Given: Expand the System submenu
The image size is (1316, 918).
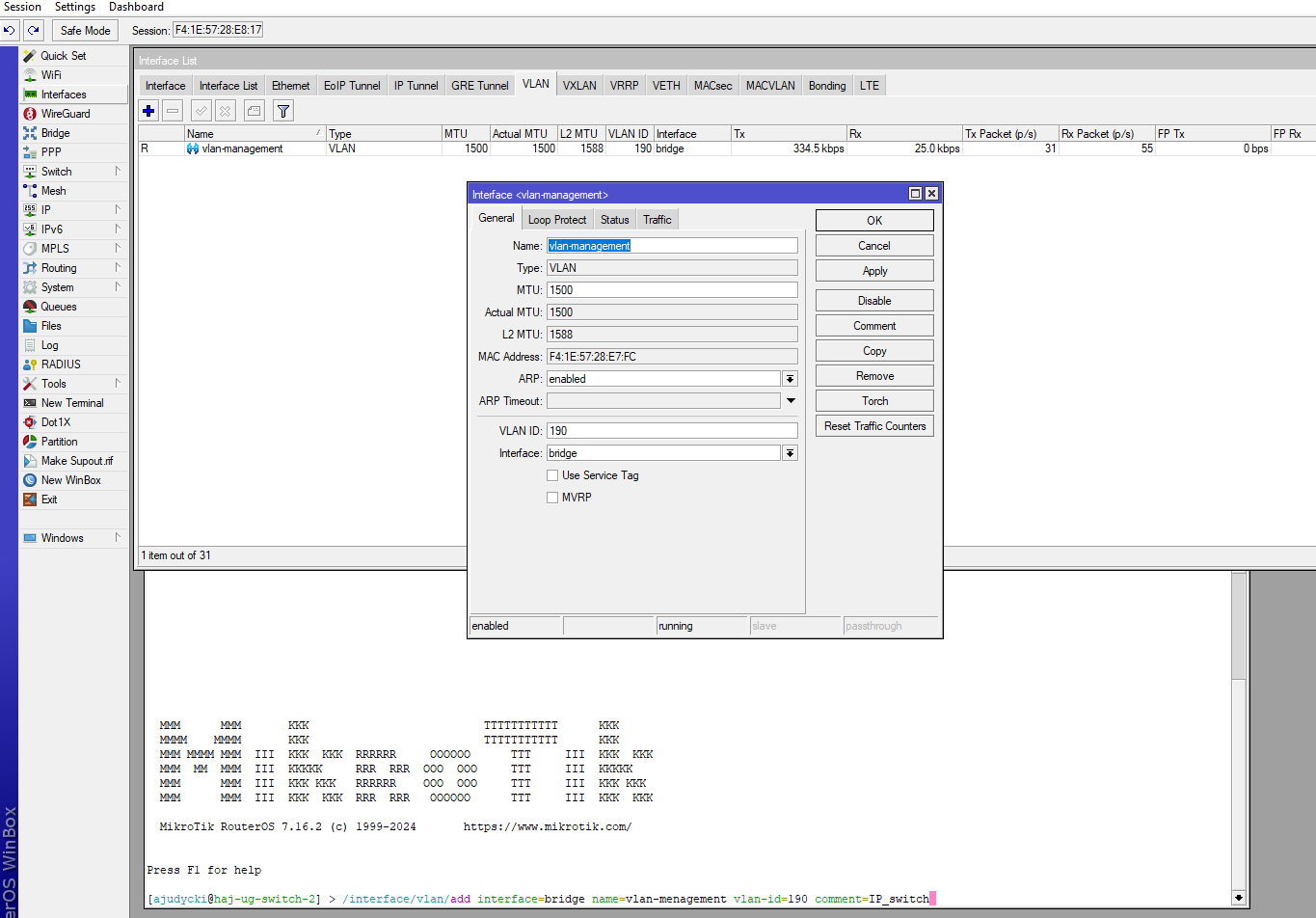Looking at the screenshot, I should 118,286.
